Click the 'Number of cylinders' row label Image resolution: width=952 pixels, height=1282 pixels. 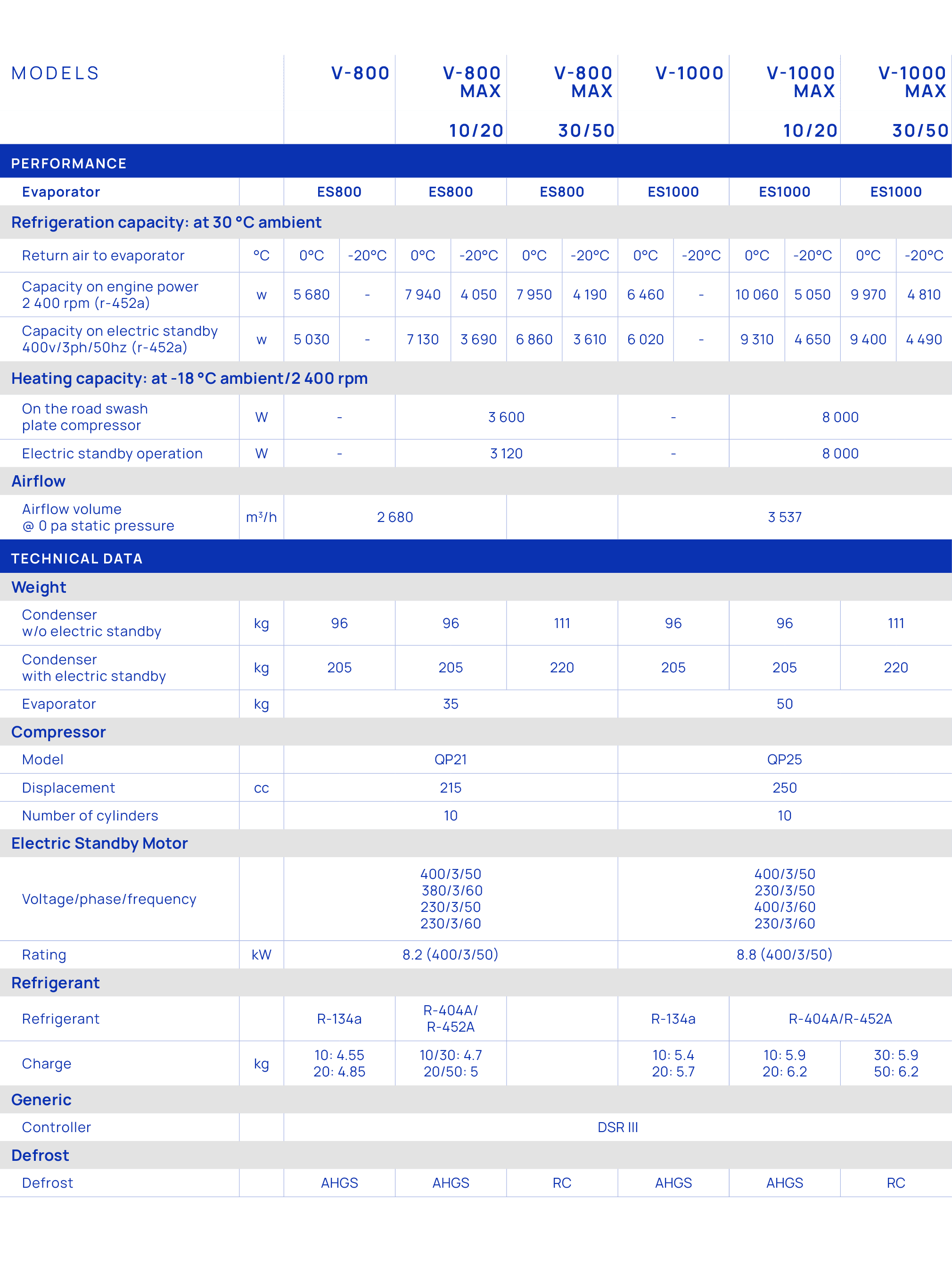(90, 816)
